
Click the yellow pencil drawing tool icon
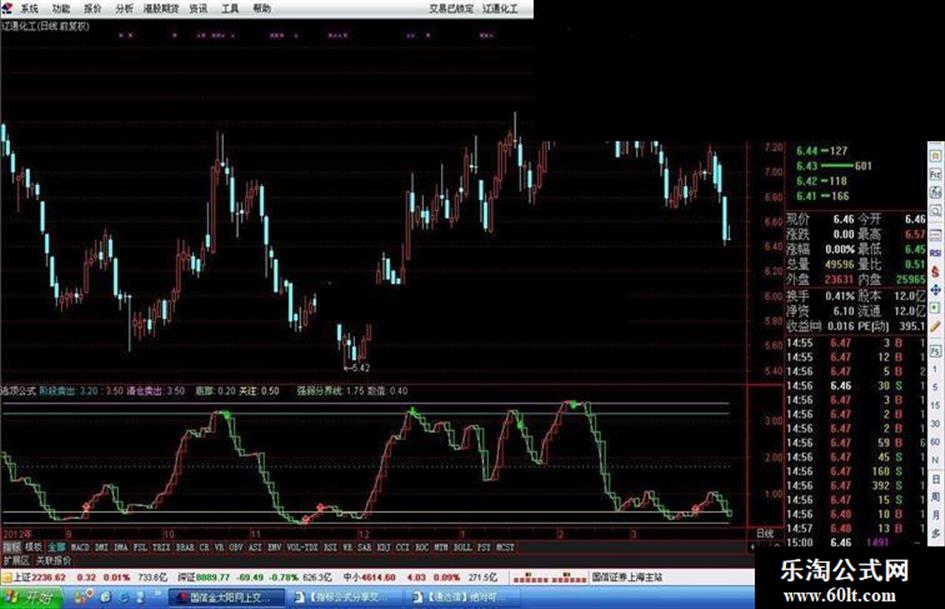[936, 327]
